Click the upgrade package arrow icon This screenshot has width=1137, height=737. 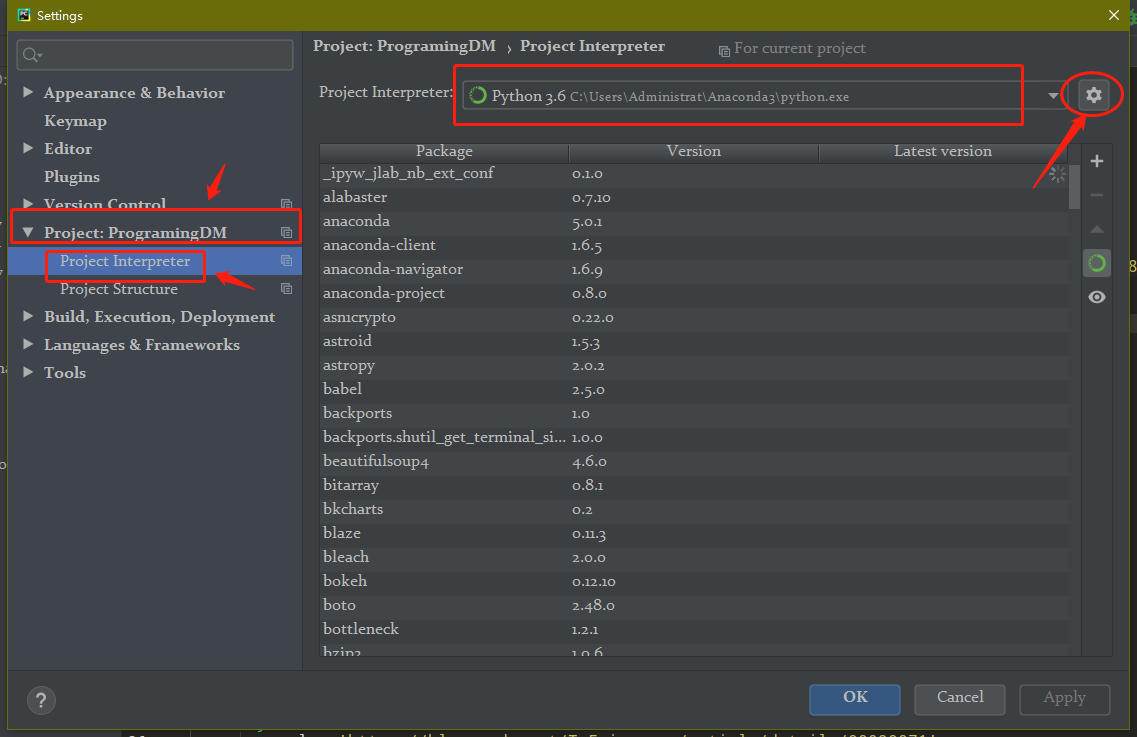click(1097, 229)
